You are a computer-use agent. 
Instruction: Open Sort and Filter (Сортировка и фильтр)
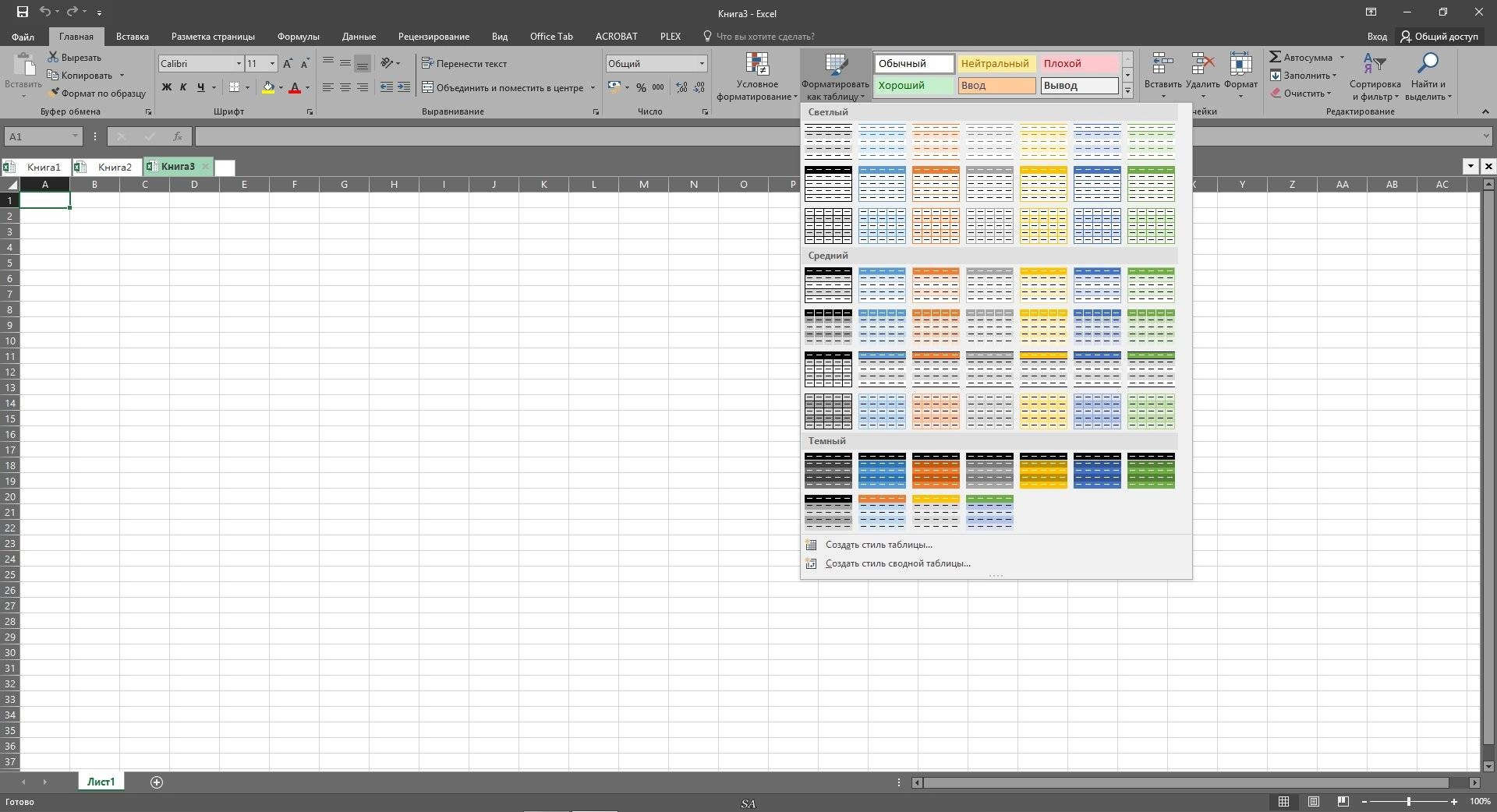1375,76
